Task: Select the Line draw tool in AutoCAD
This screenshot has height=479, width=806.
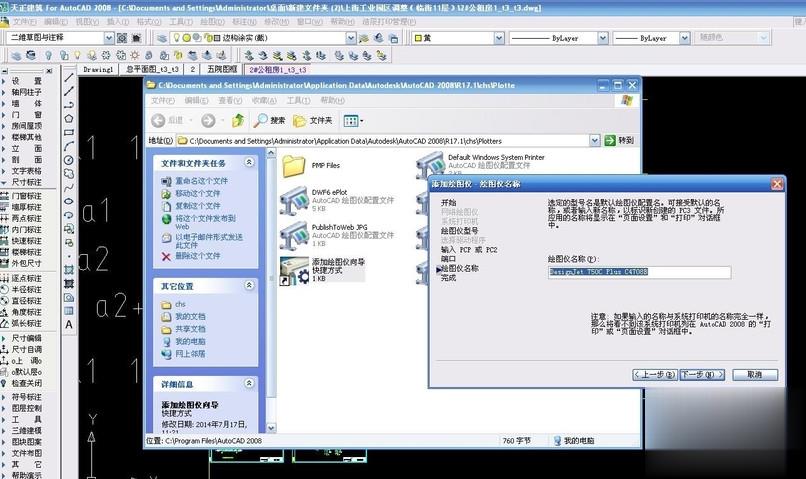Action: pos(69,78)
